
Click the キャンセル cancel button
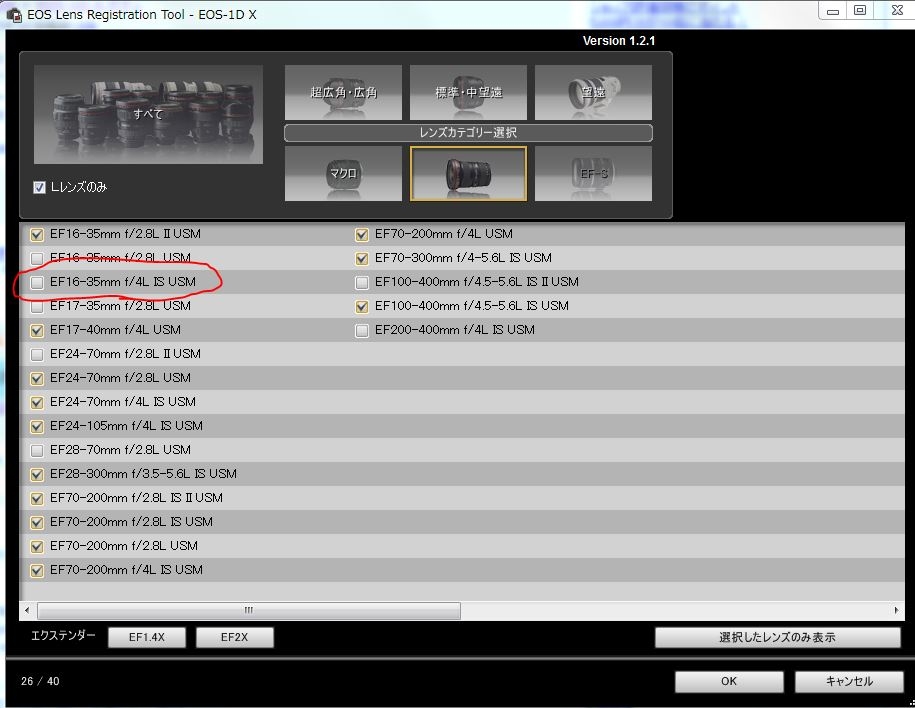(849, 681)
